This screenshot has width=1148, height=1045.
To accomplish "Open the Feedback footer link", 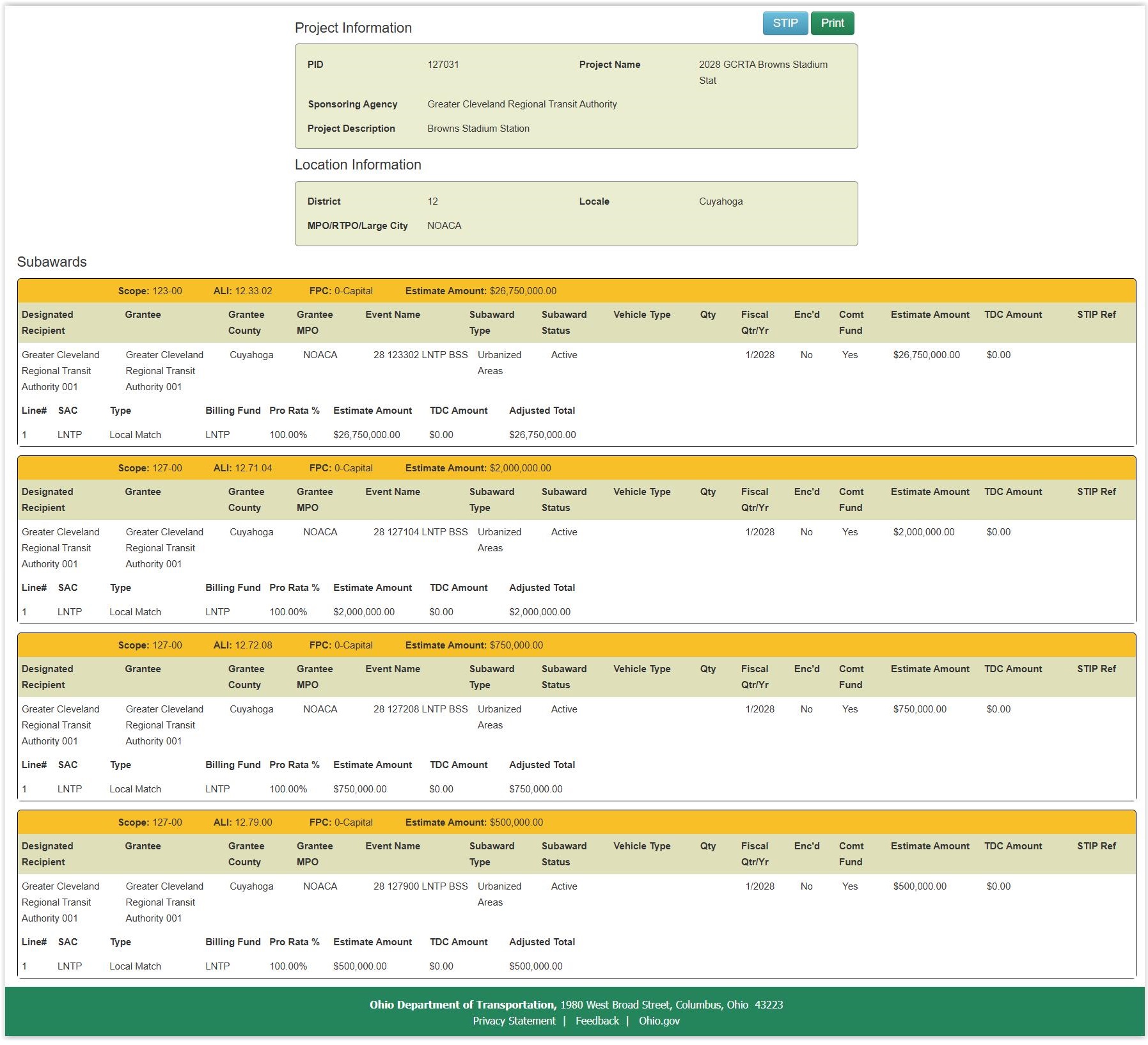I will (x=597, y=1021).
